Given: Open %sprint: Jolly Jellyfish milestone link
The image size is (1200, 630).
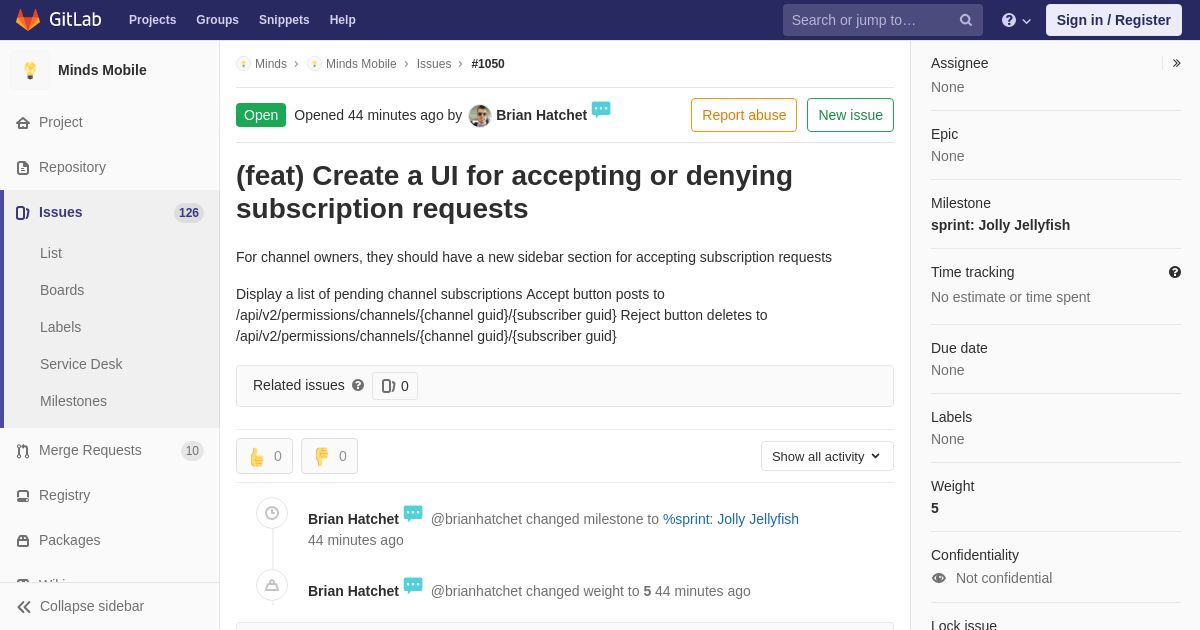Looking at the screenshot, I should 731,519.
